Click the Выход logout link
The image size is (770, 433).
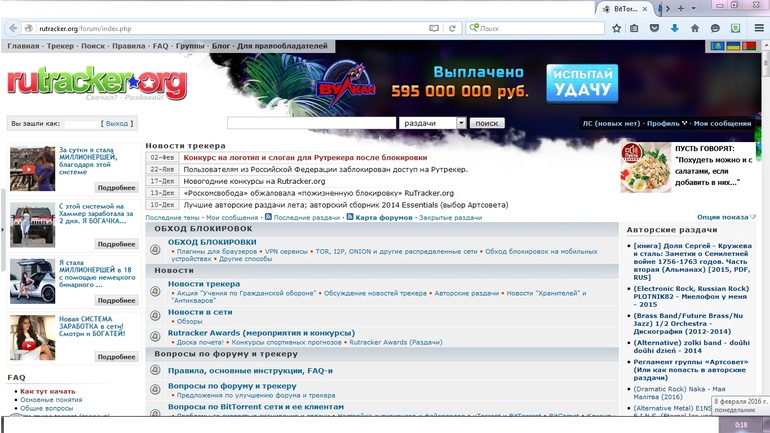117,124
